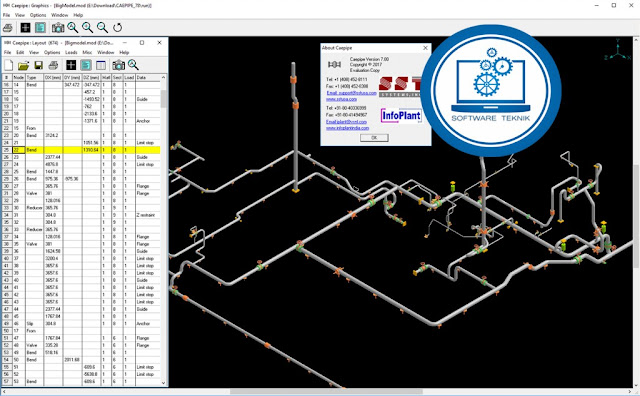Select the 1310.64 value in the highlighted row
This screenshot has width=640, height=396.
pos(92,150)
